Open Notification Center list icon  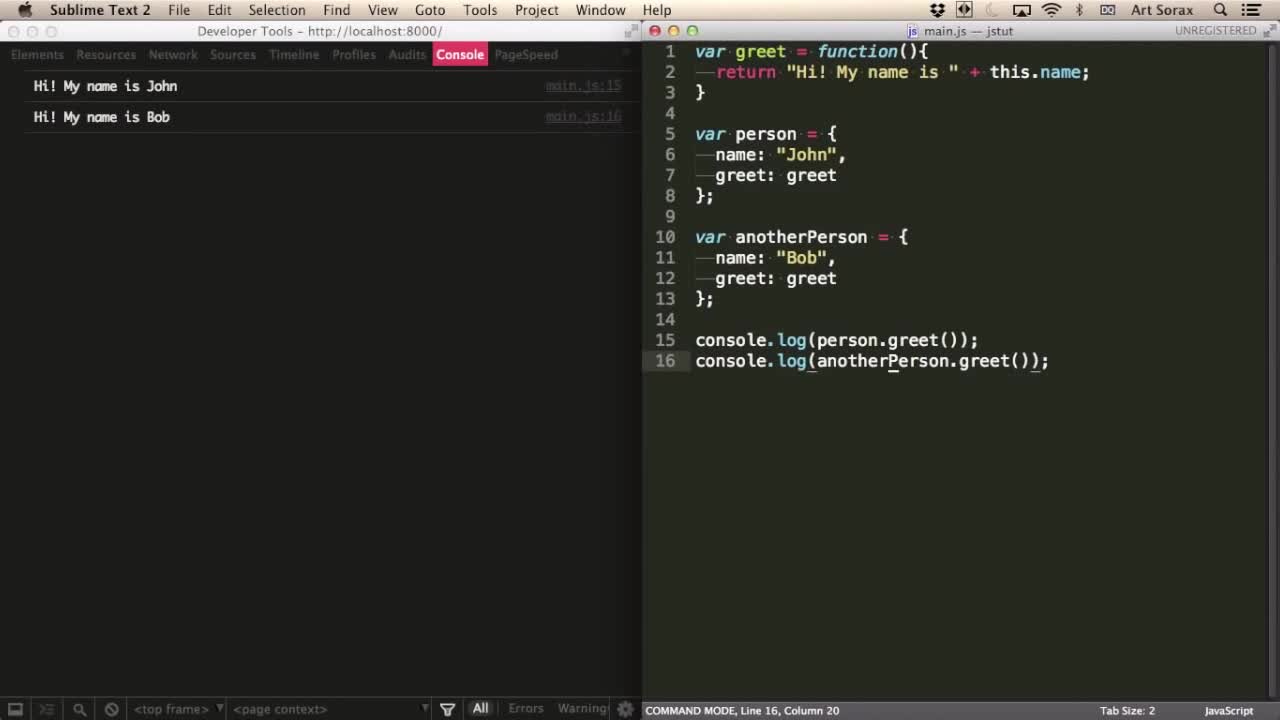(x=1251, y=10)
